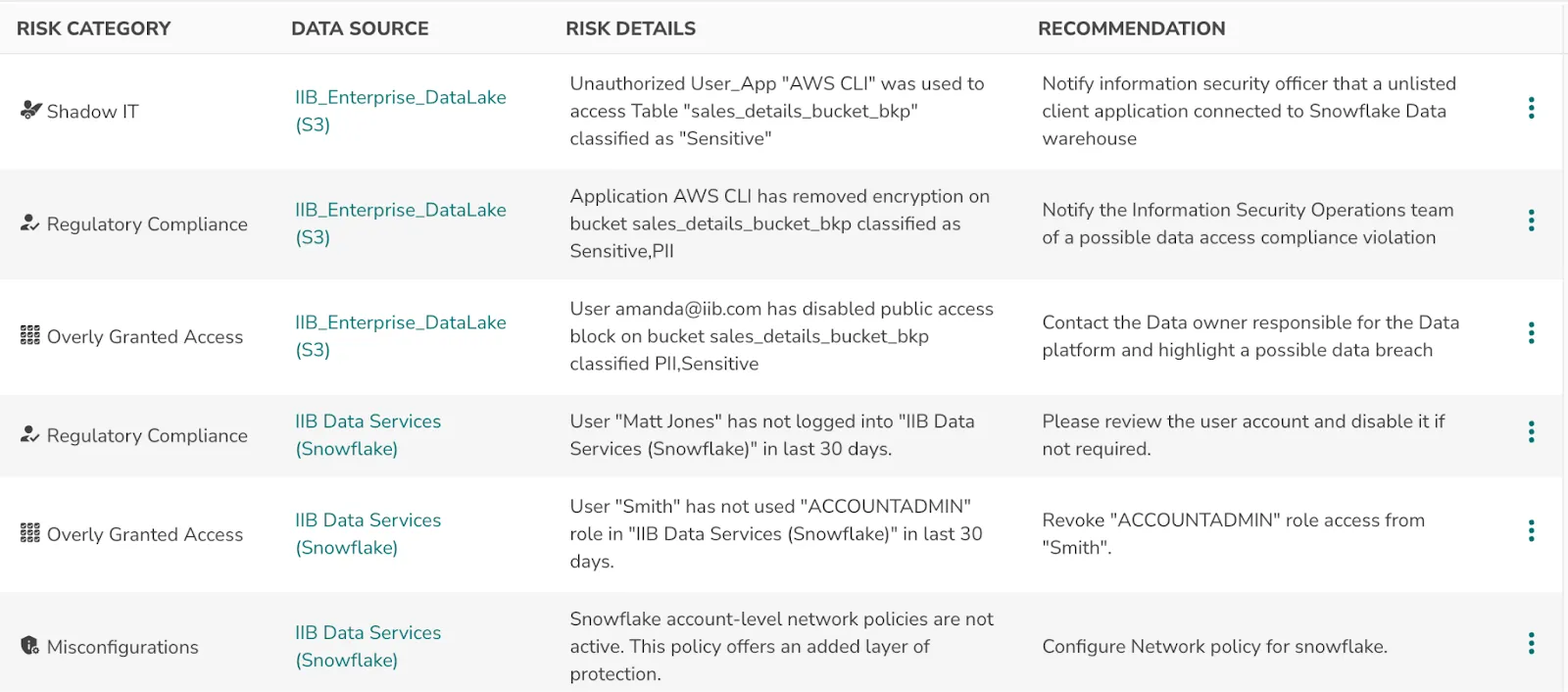Open the three-dot menu for the Misconfigurations row
This screenshot has width=1568, height=692.
1531,644
